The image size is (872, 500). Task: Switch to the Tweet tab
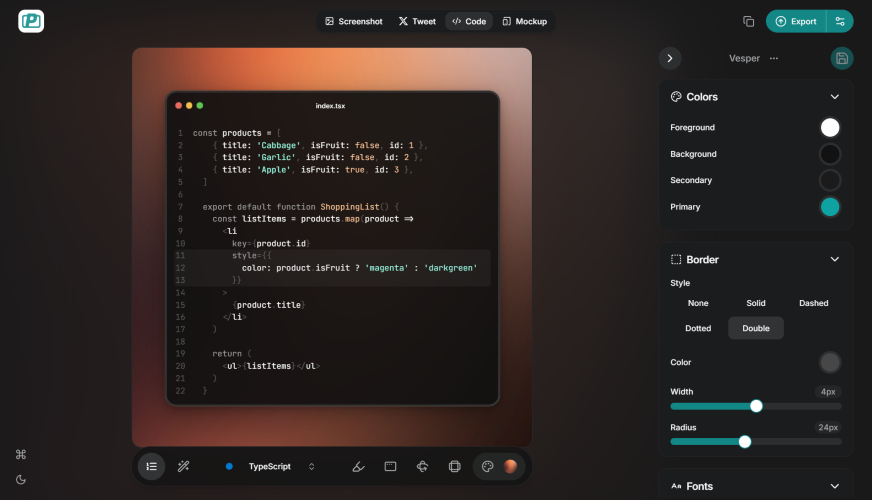[417, 21]
